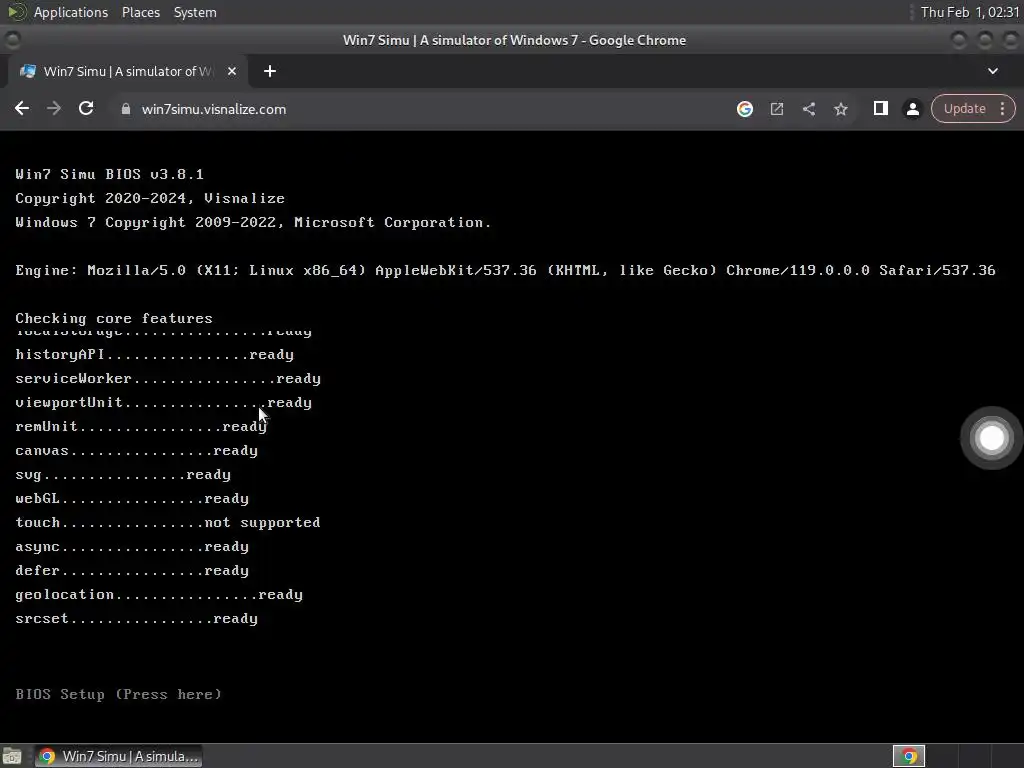
Task: Expand the tab search dropdown chevron
Action: pyautogui.click(x=993, y=71)
